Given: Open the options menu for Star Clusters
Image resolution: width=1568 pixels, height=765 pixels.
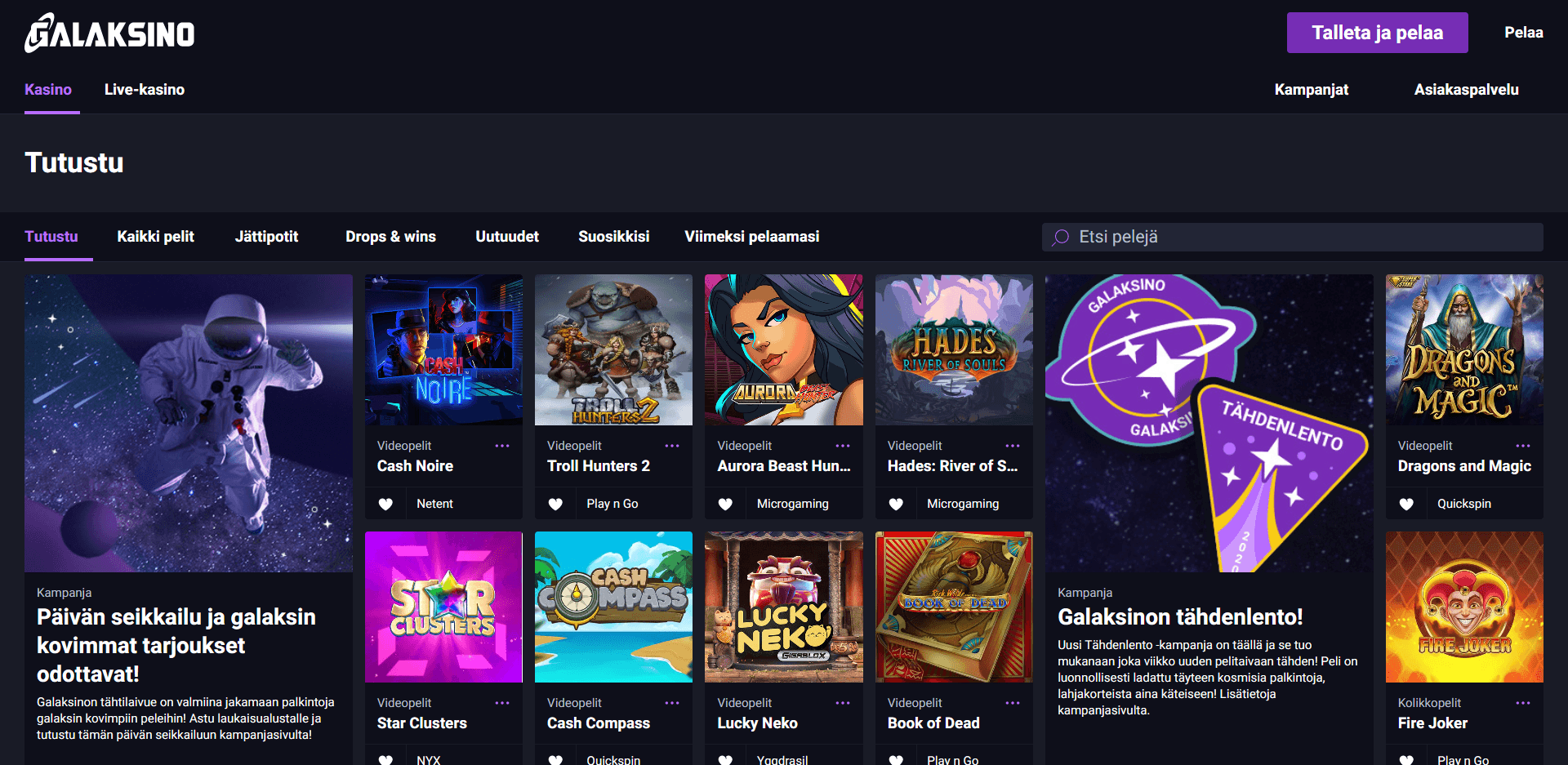Looking at the screenshot, I should (x=502, y=702).
